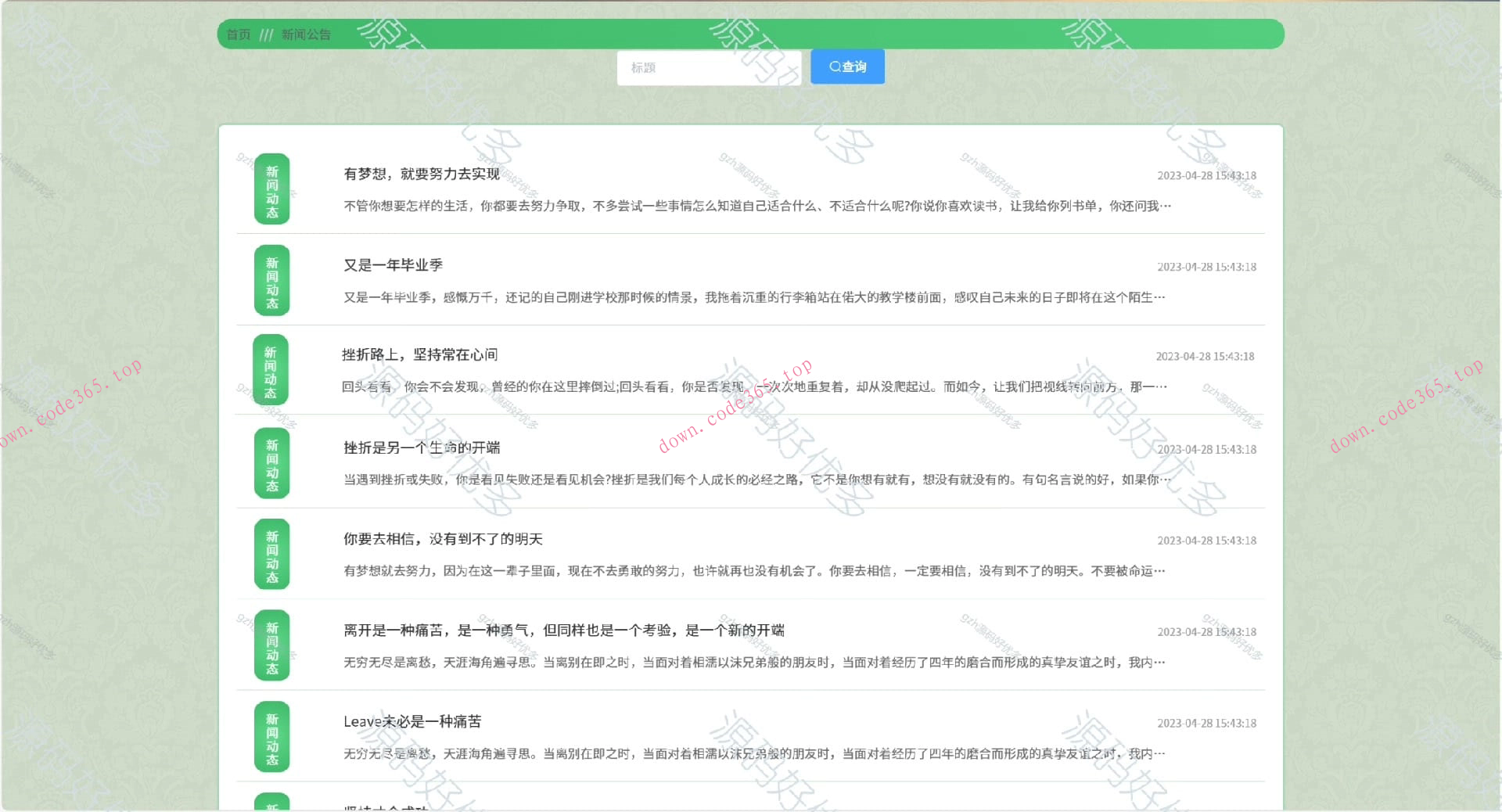Click the 新闻动态 badge beside 又是一年毕业季

[271, 279]
